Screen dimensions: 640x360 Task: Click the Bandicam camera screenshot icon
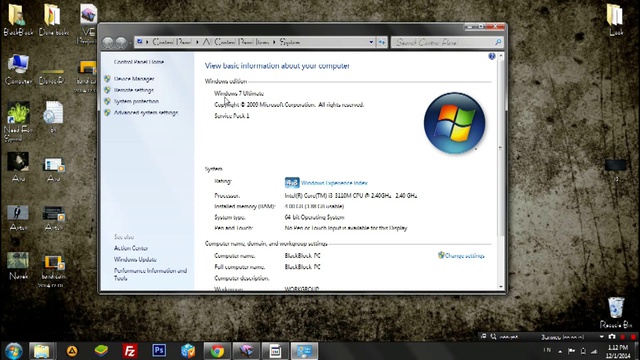(612, 337)
